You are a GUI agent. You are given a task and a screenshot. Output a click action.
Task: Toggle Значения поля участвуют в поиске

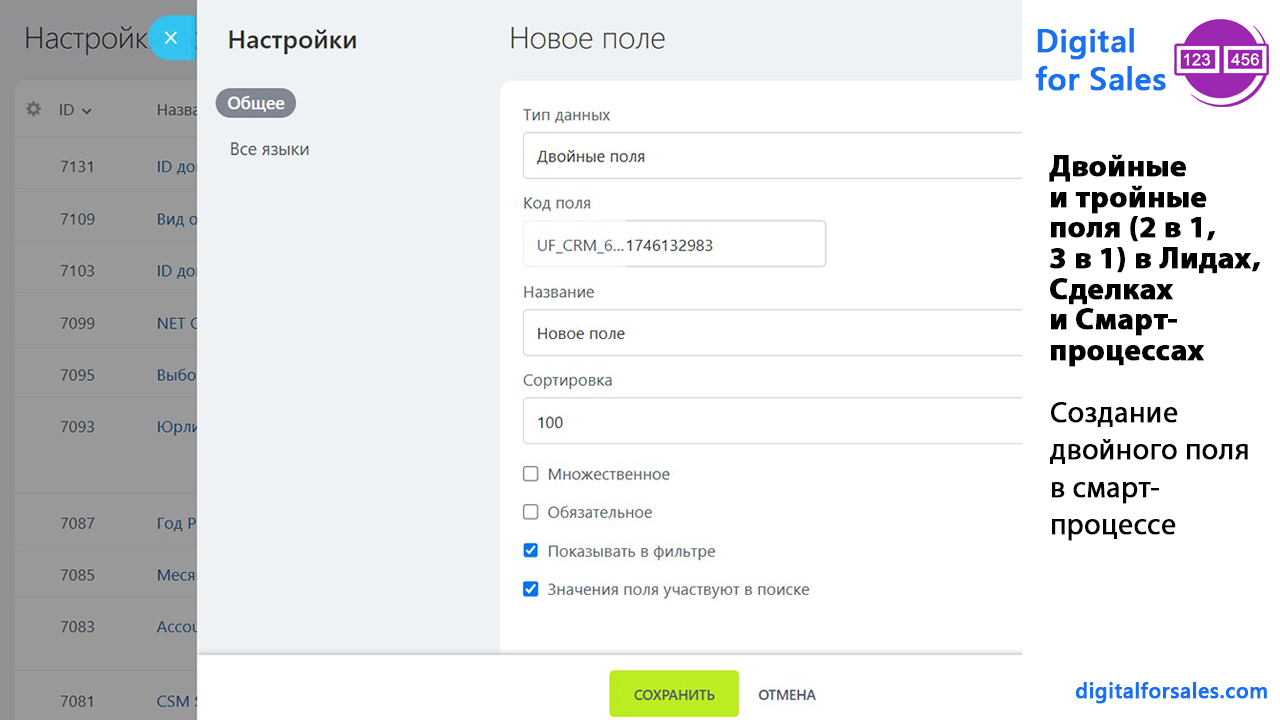coord(531,589)
